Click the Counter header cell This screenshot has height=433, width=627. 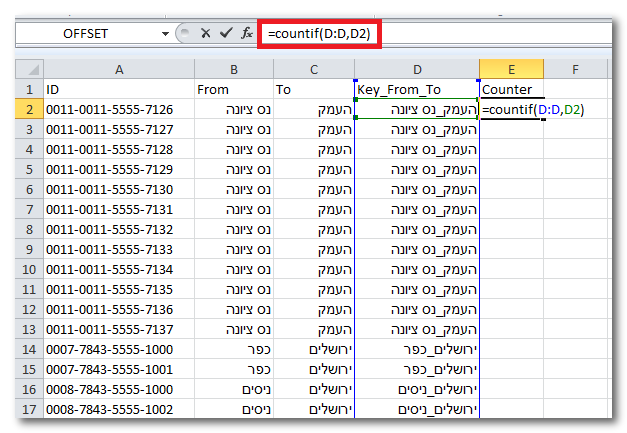(x=511, y=89)
